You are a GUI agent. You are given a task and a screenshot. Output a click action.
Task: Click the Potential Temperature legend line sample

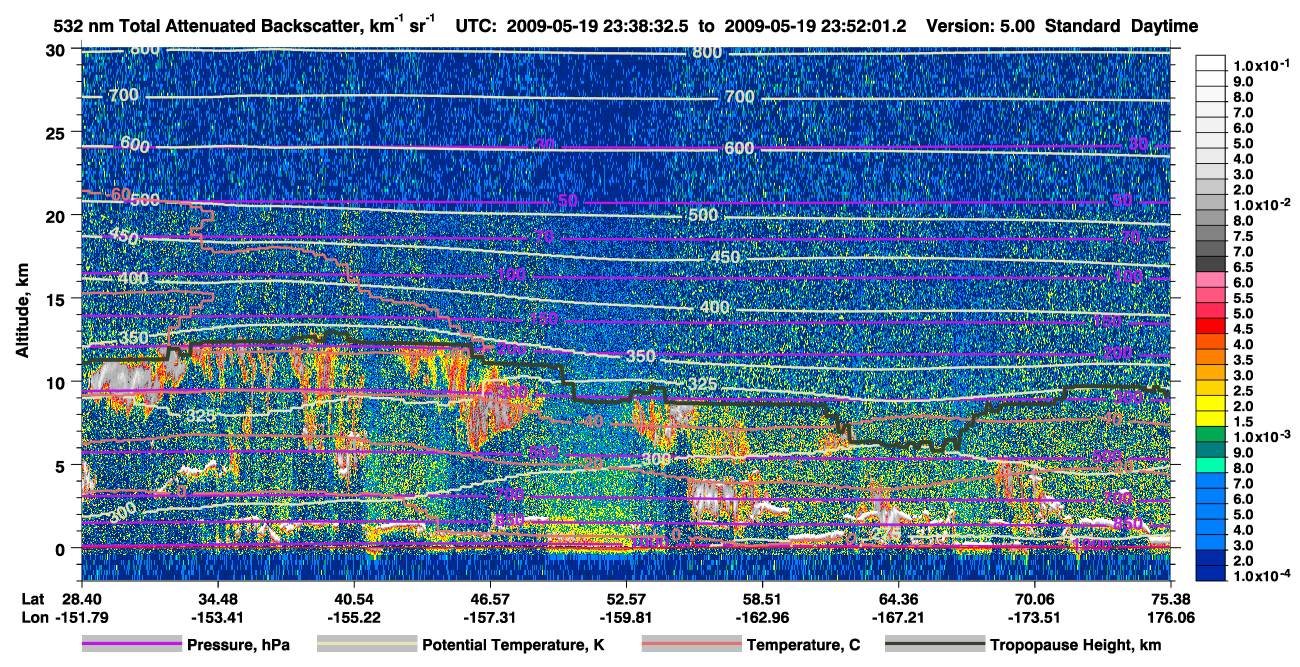coord(366,645)
